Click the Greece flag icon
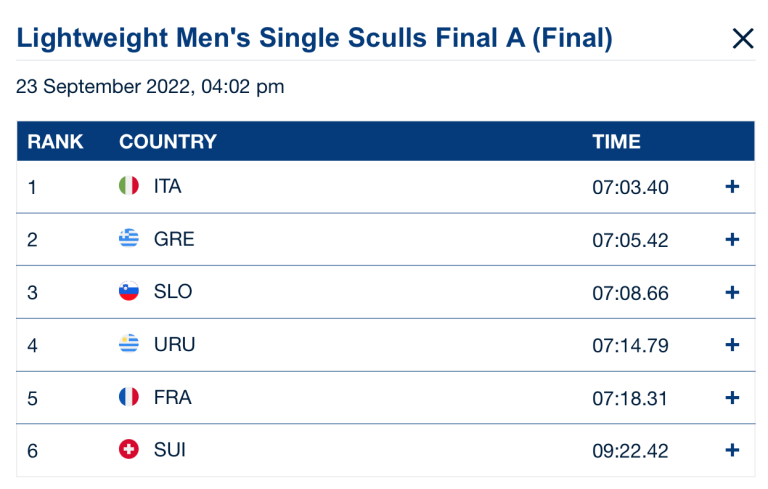 tap(128, 239)
